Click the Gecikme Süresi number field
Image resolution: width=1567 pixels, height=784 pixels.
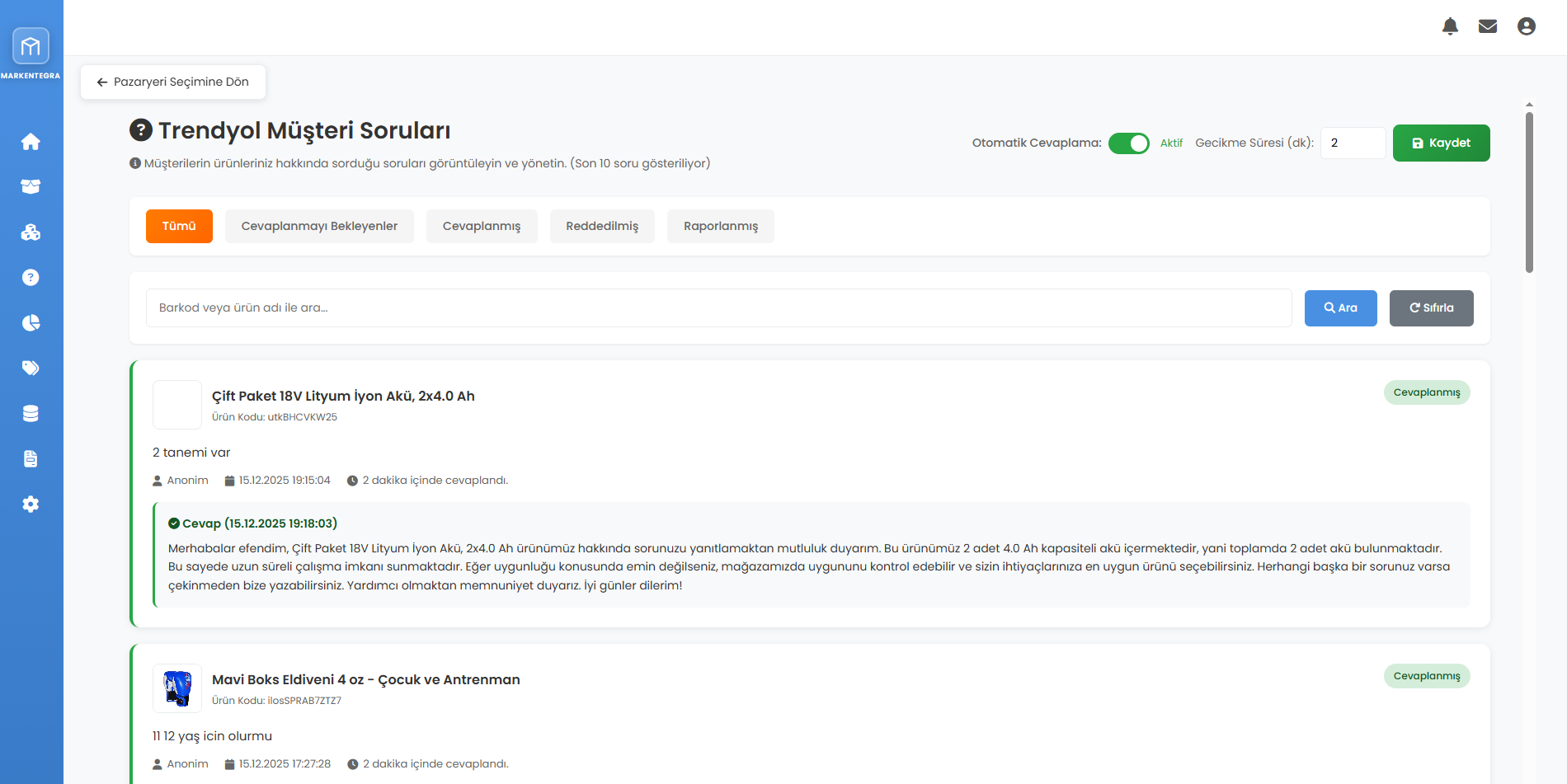(1353, 143)
